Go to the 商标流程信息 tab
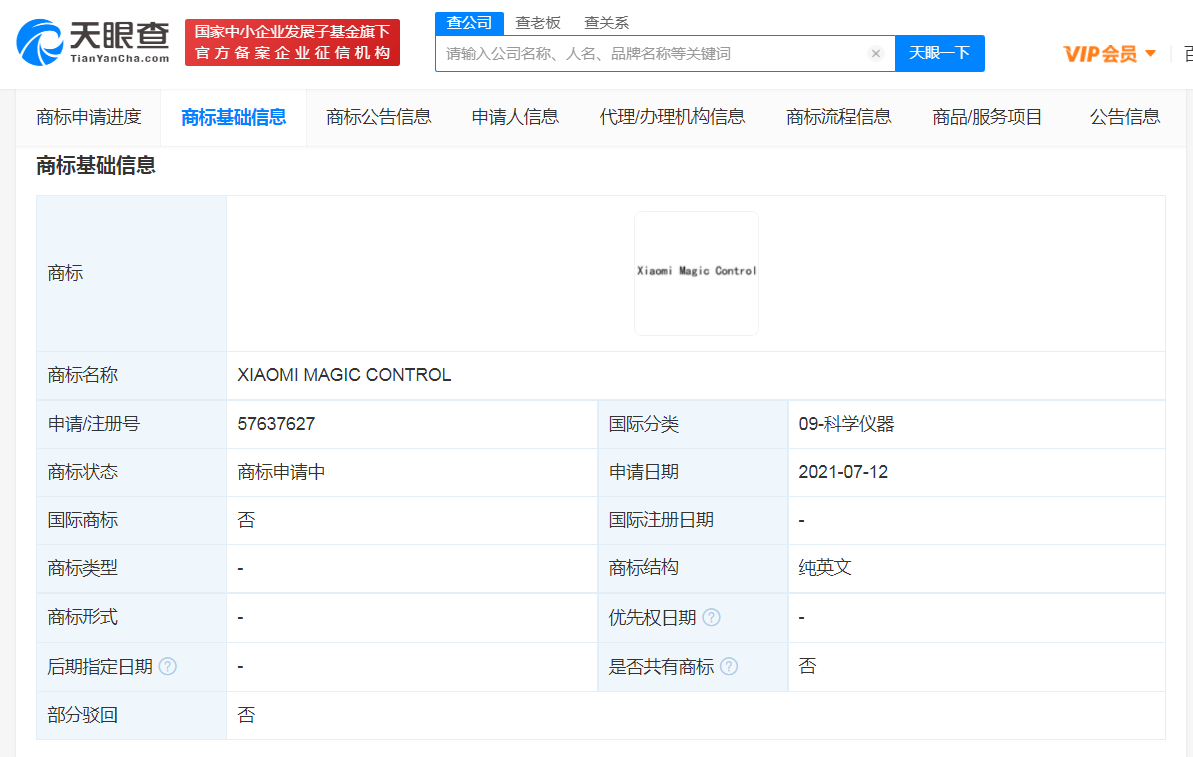 pyautogui.click(x=838, y=117)
